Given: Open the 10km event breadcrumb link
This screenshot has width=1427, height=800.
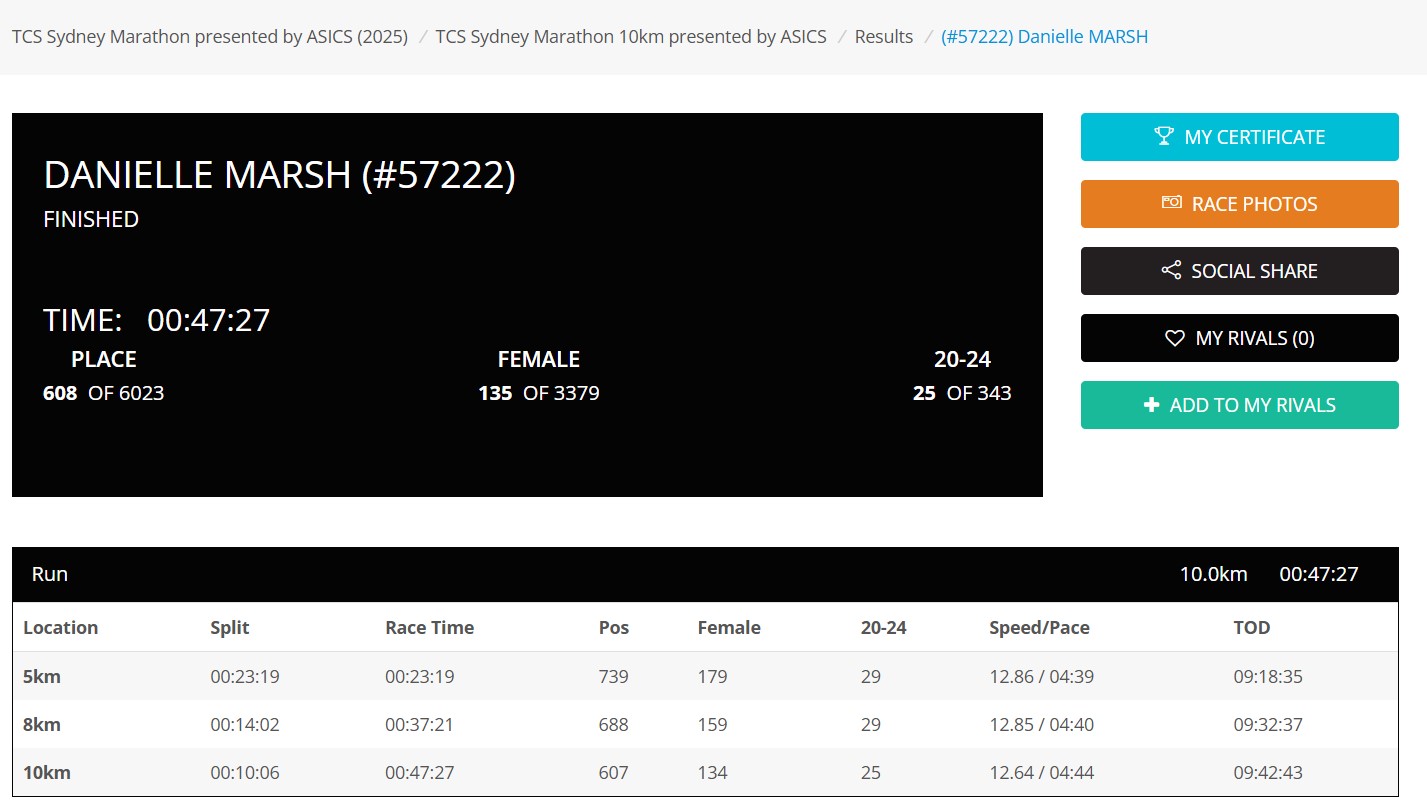Looking at the screenshot, I should (x=631, y=37).
